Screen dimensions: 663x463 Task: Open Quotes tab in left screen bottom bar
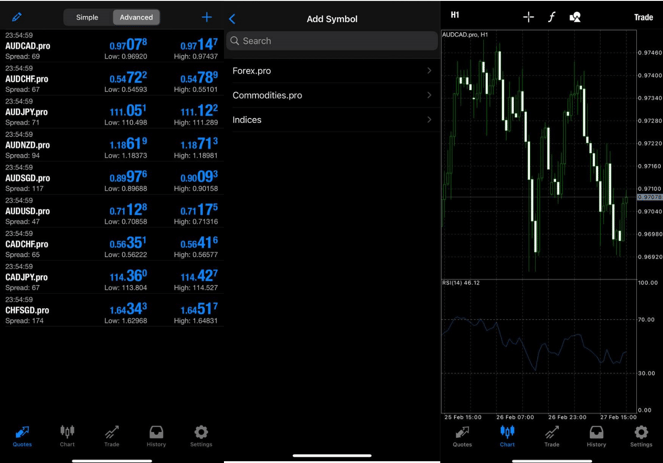[x=22, y=436]
